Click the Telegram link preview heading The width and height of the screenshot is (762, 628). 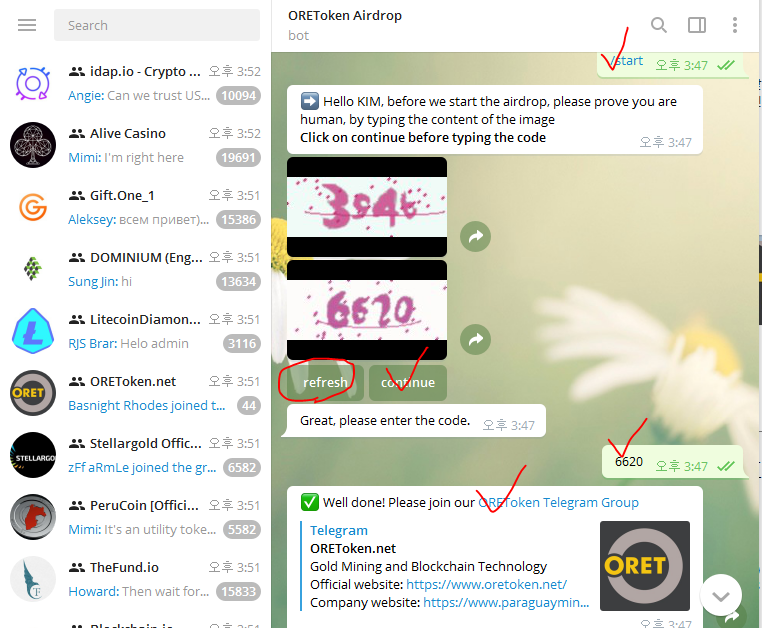tap(339, 530)
